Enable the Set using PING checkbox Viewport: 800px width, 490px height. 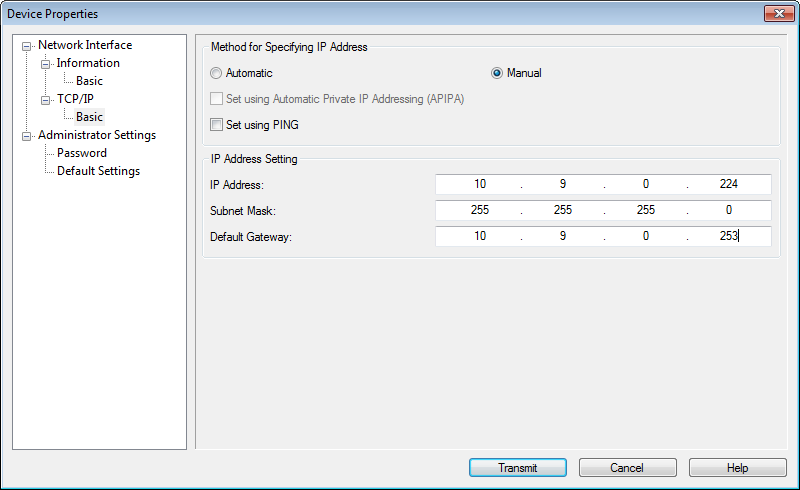click(216, 125)
